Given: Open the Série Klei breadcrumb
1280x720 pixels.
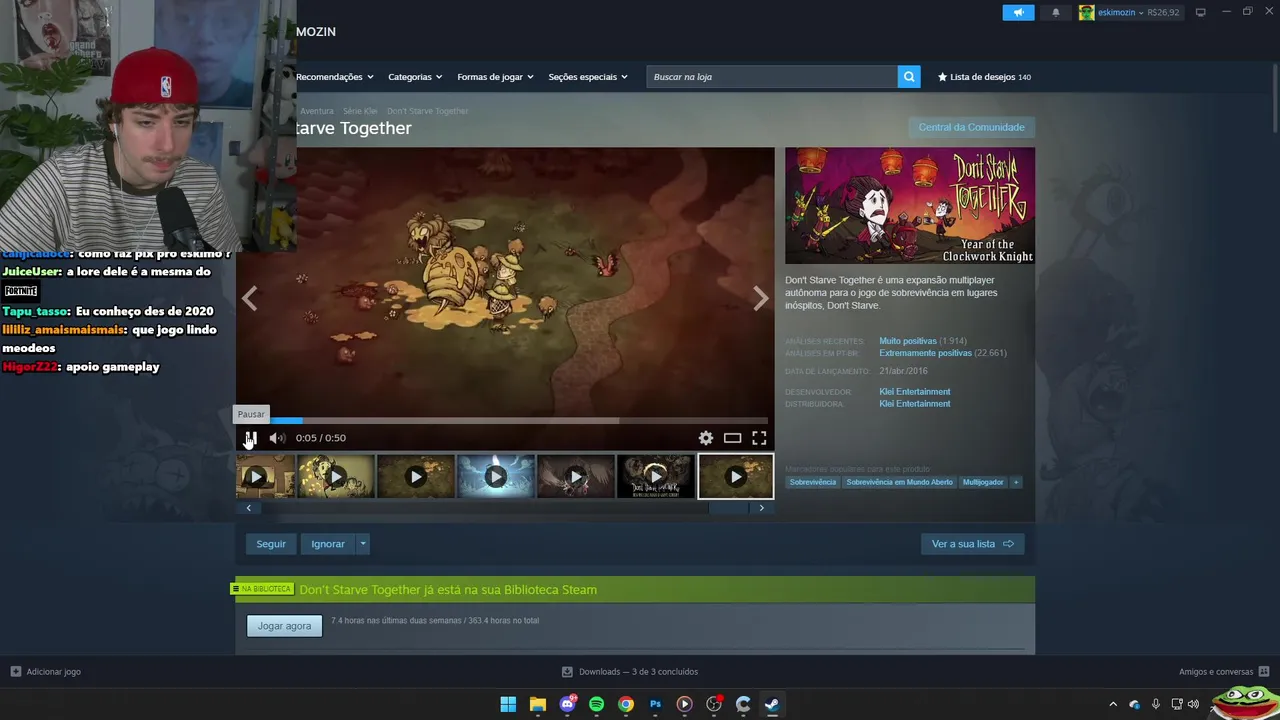Looking at the screenshot, I should point(360,111).
